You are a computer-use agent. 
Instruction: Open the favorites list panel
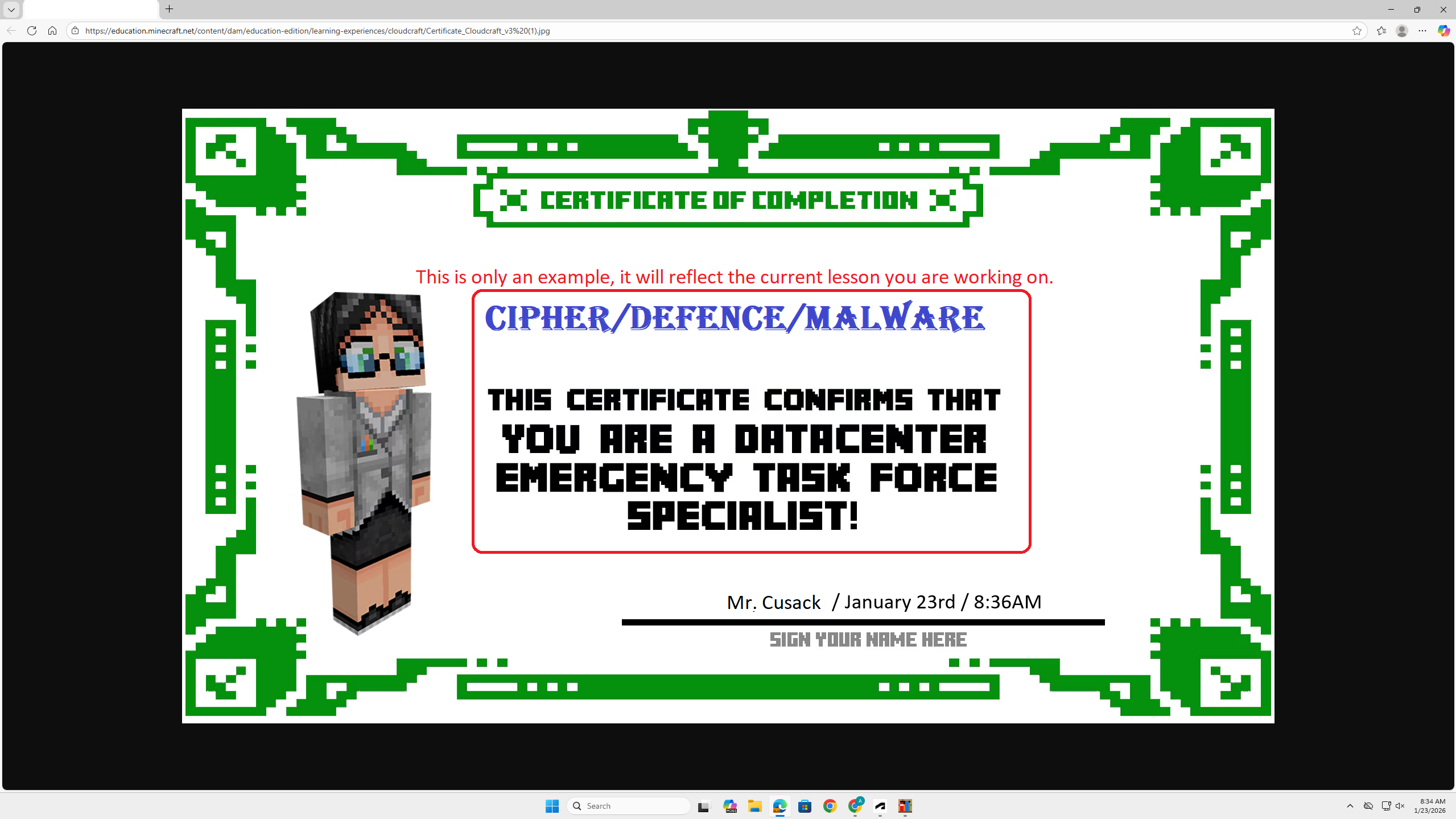1381,31
